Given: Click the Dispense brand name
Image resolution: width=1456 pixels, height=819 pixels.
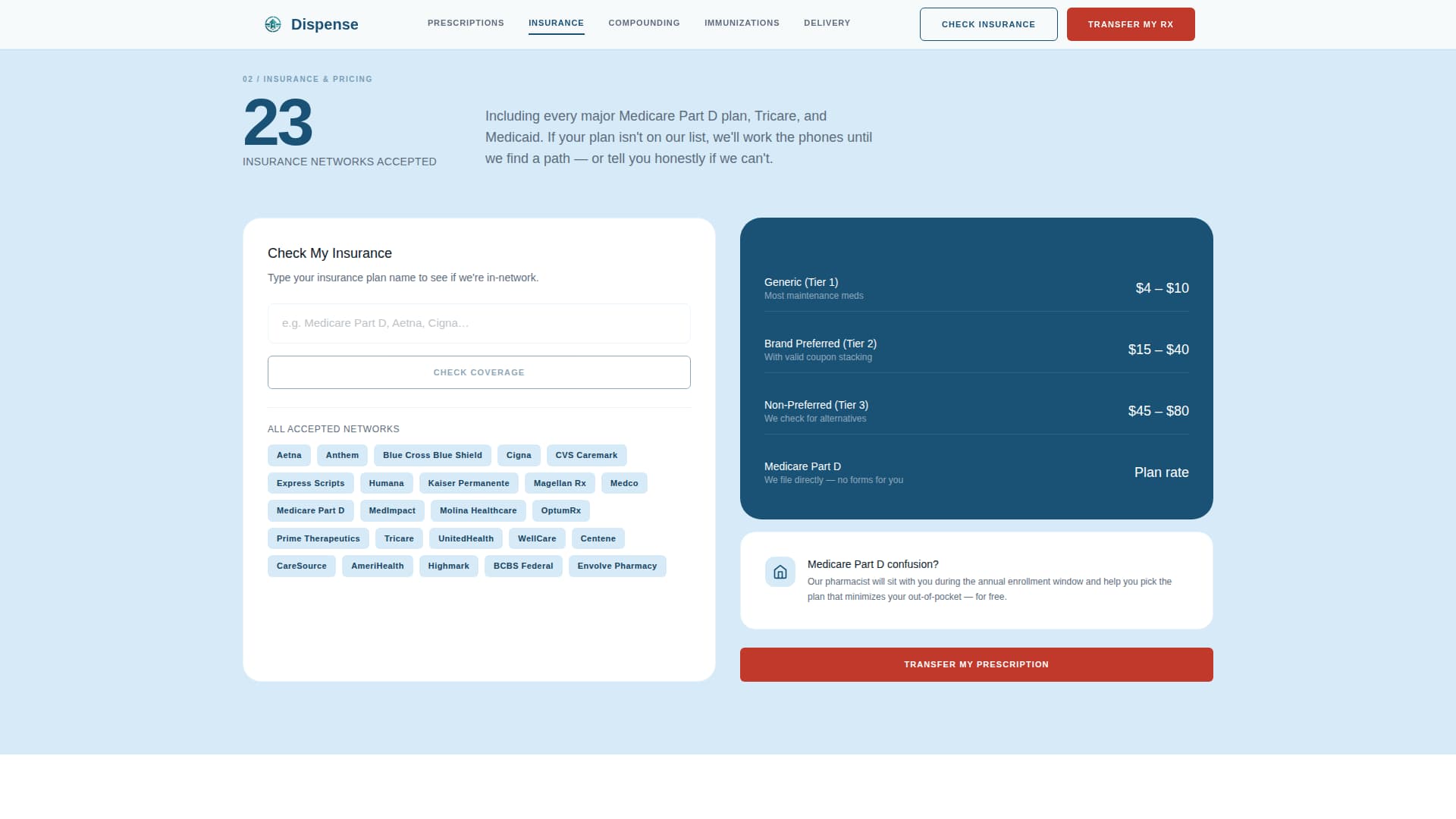Looking at the screenshot, I should click(325, 24).
